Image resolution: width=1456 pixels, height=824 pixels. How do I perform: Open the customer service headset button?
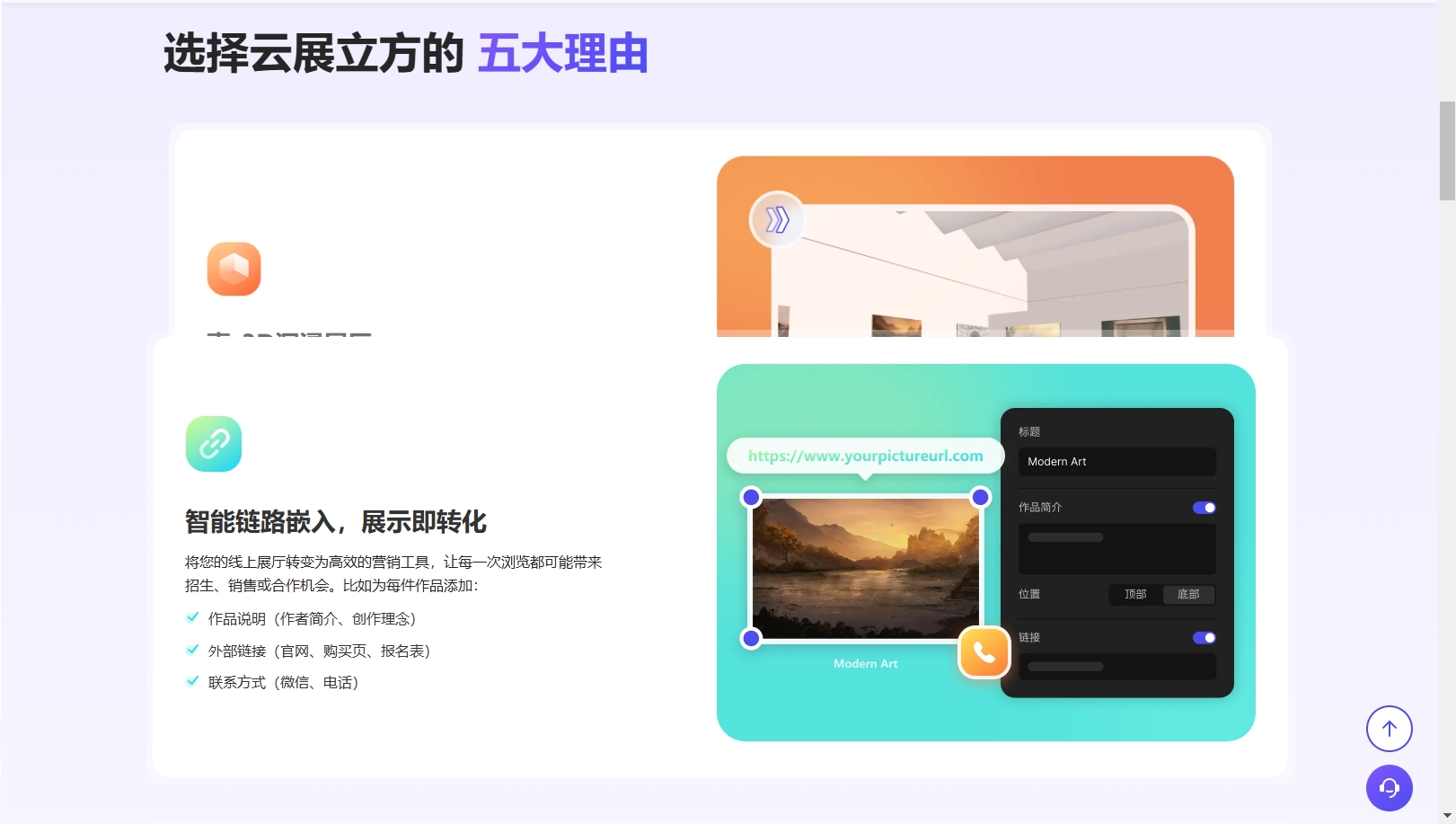(1389, 788)
